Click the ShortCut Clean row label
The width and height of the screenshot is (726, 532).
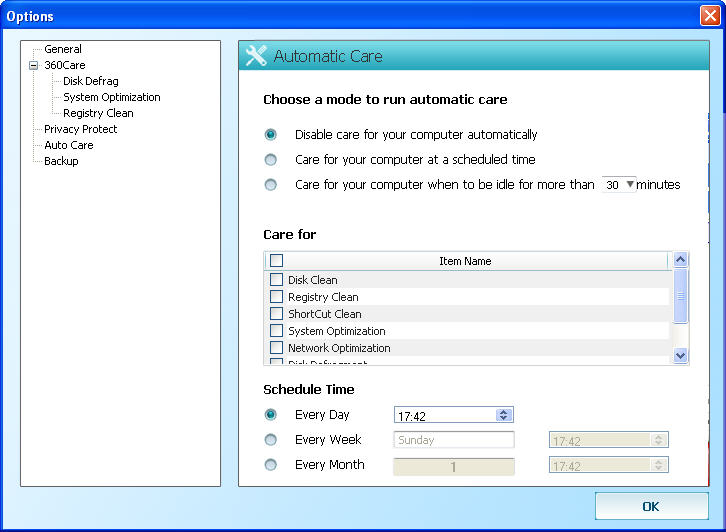[325, 314]
